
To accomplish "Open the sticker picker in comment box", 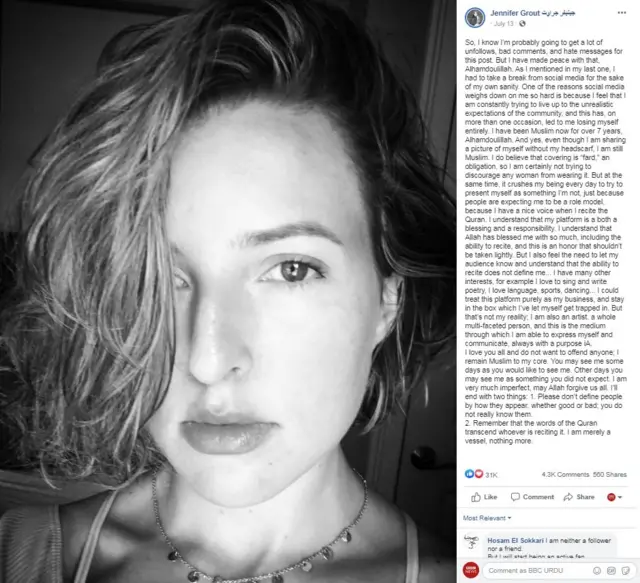I will [625, 570].
